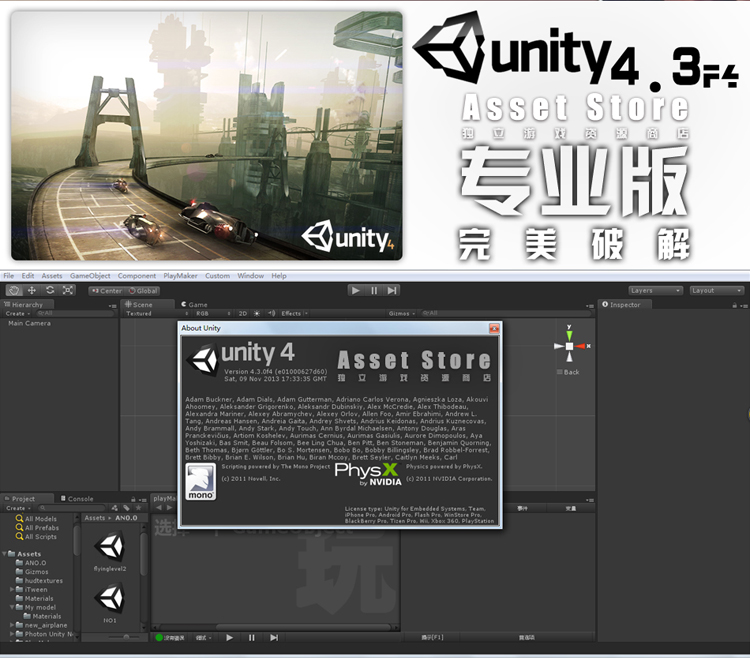Click the scene gizmo center cube
Image resolution: width=750 pixels, height=658 pixels.
click(x=569, y=346)
